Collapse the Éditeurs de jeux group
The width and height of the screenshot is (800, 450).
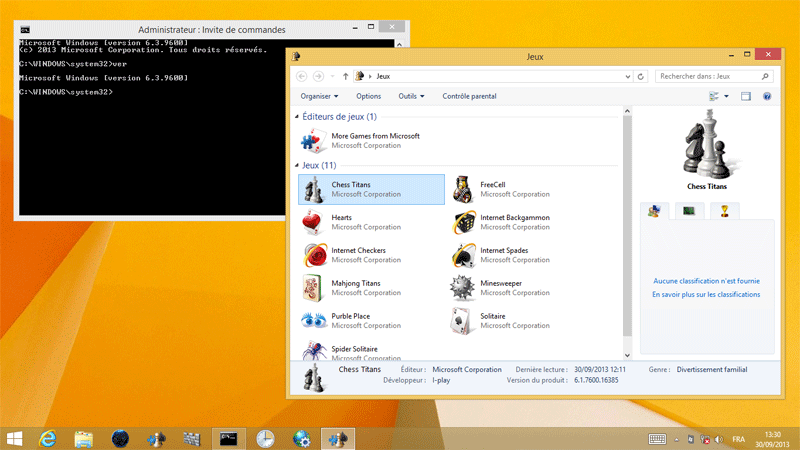(x=297, y=117)
